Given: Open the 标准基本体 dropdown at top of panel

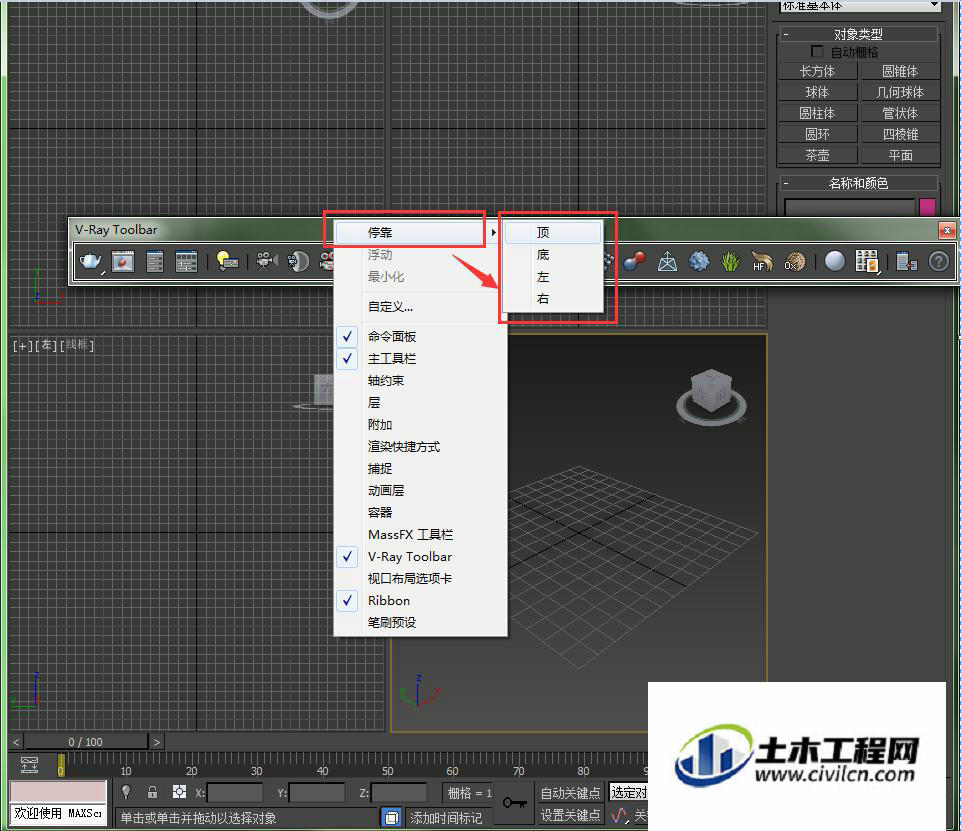Looking at the screenshot, I should point(859,6).
